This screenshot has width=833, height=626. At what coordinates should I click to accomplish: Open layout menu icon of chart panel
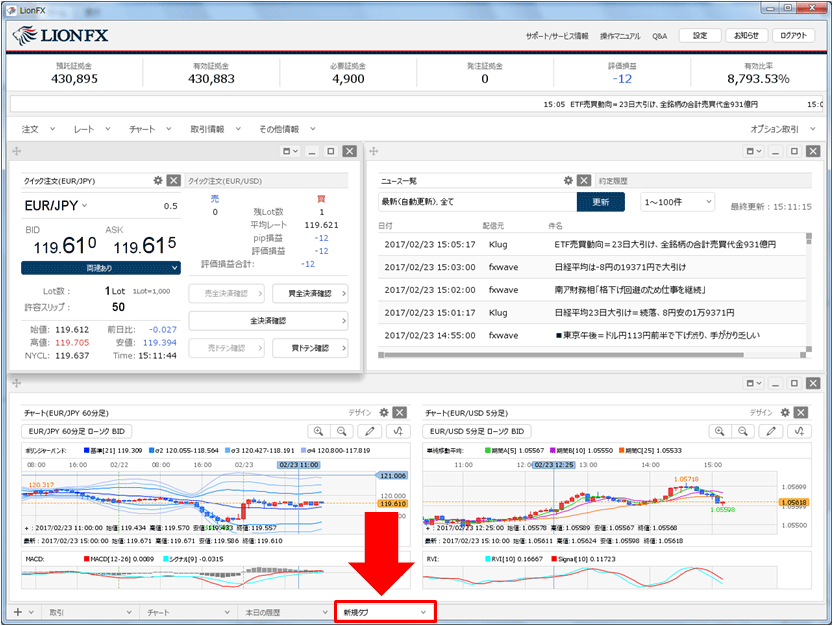[754, 383]
